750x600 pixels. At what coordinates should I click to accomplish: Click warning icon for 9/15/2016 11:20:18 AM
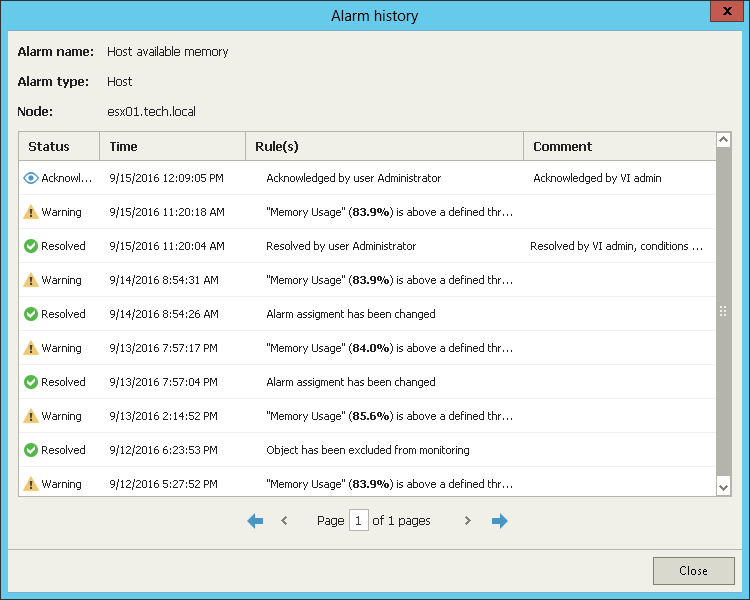(31, 212)
